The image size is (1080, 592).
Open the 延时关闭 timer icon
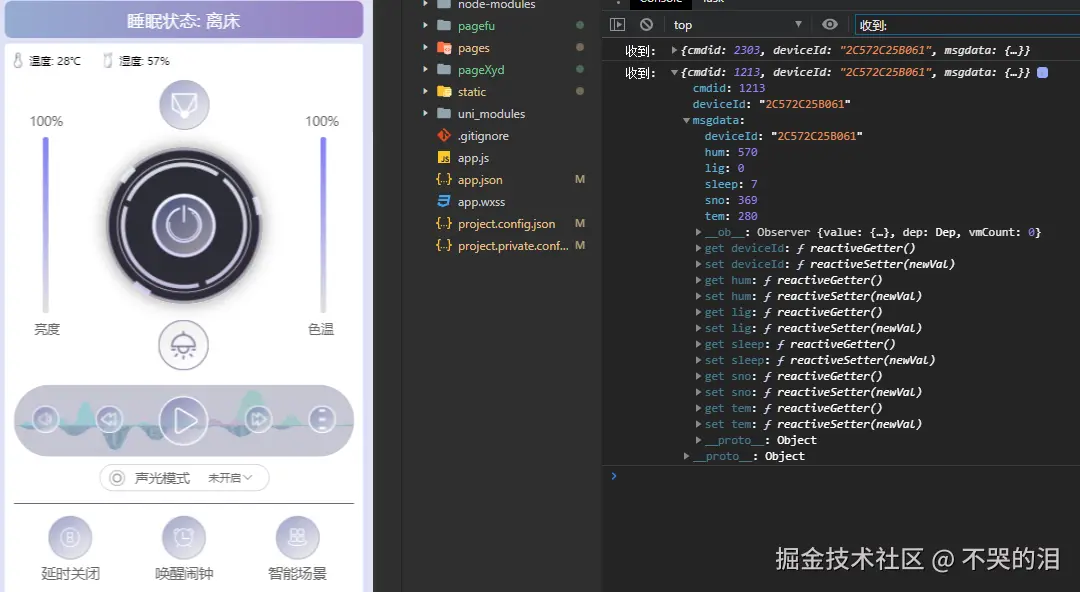(x=70, y=537)
